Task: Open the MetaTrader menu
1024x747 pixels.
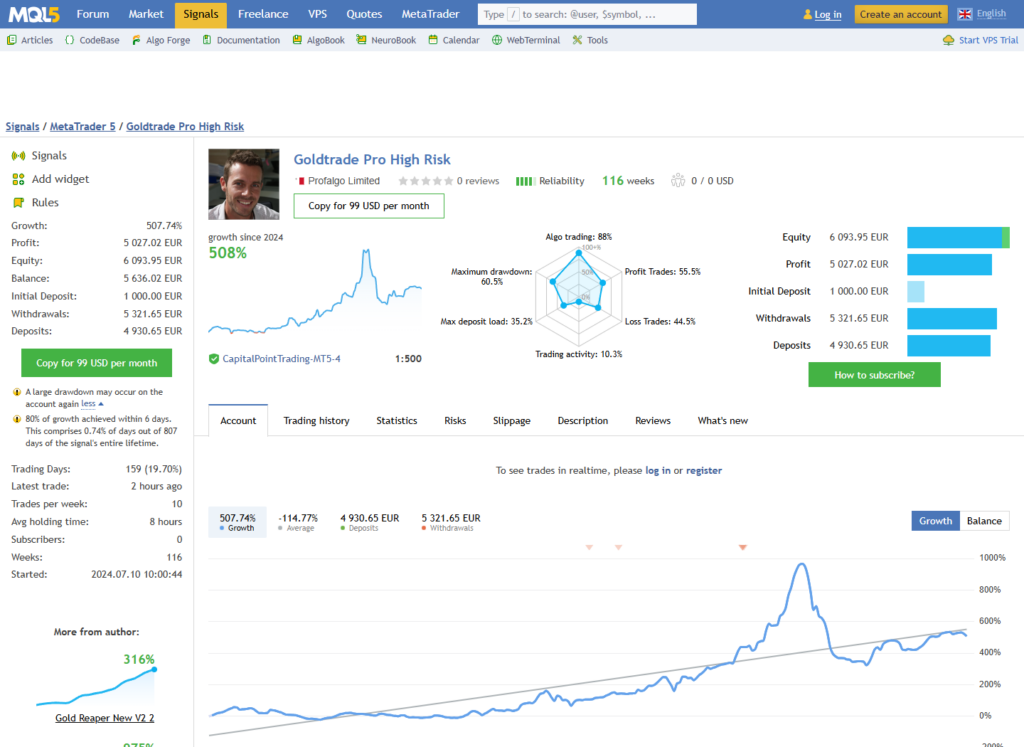Action: pos(430,14)
